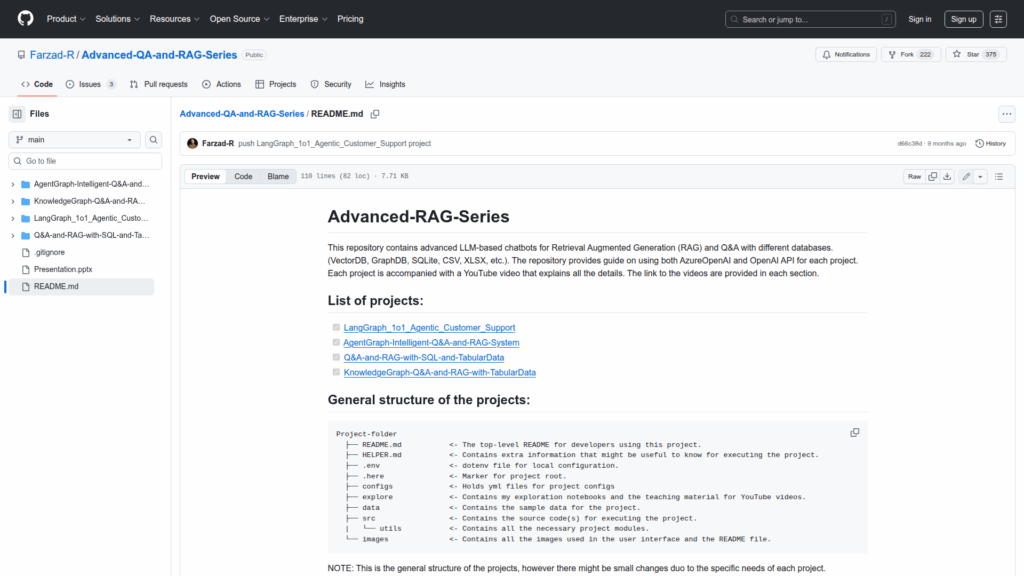Open the GitHub homepage logo
Image resolution: width=1024 pixels, height=576 pixels.
click(x=25, y=19)
